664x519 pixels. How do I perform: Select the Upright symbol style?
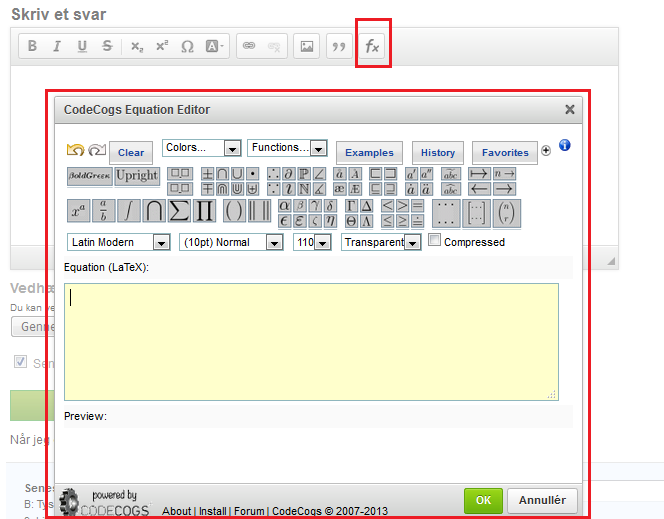[x=137, y=176]
